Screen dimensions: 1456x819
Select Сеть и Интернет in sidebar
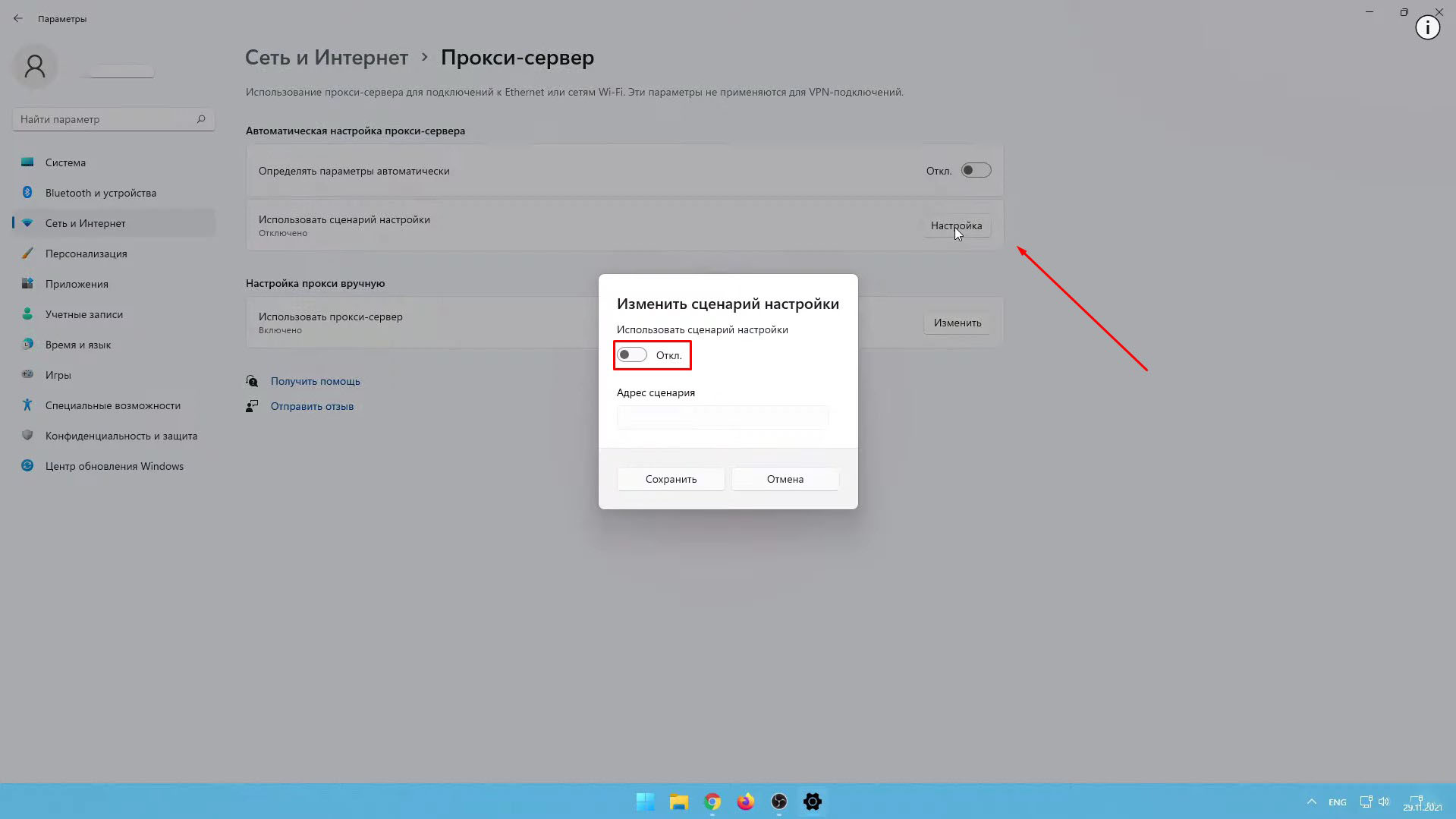pos(114,223)
